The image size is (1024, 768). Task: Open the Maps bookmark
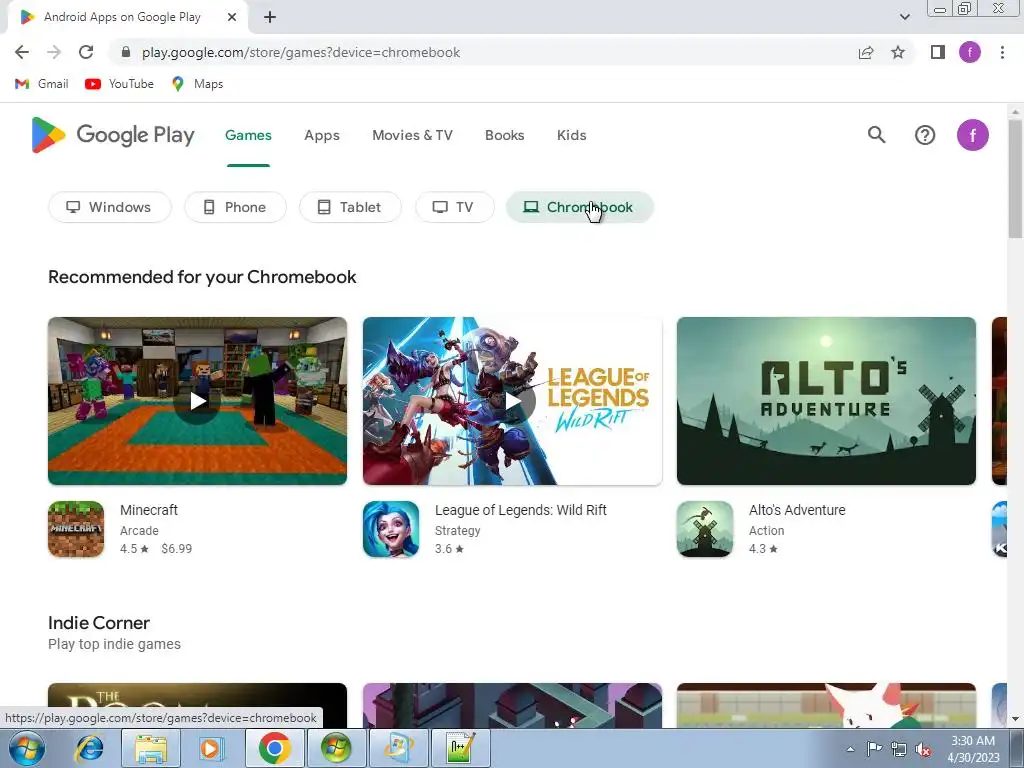[197, 84]
